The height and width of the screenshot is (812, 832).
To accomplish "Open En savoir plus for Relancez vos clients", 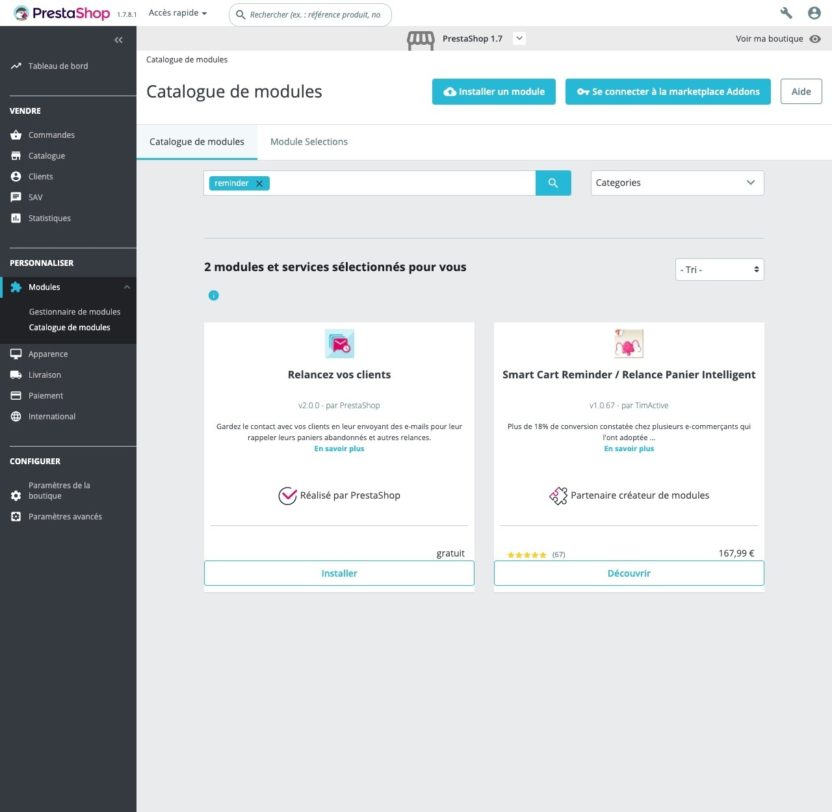I will click(339, 450).
